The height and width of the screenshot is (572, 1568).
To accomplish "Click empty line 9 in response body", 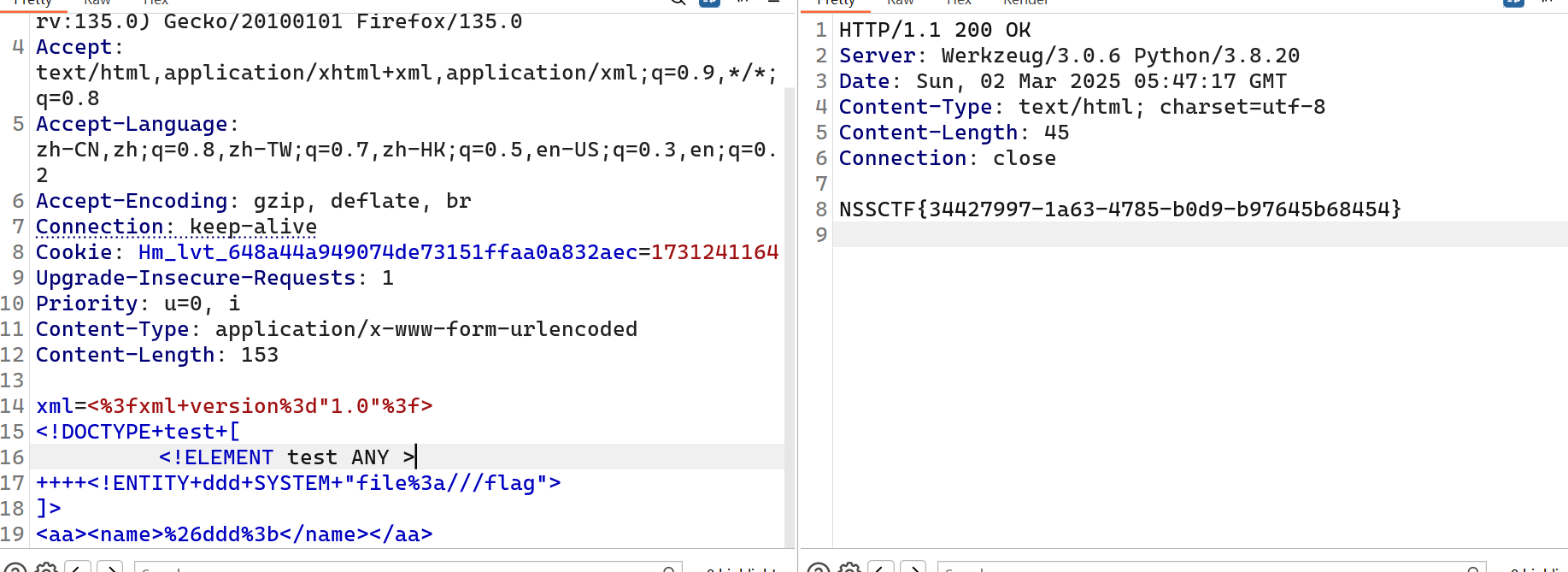I will pyautogui.click(x=1201, y=234).
